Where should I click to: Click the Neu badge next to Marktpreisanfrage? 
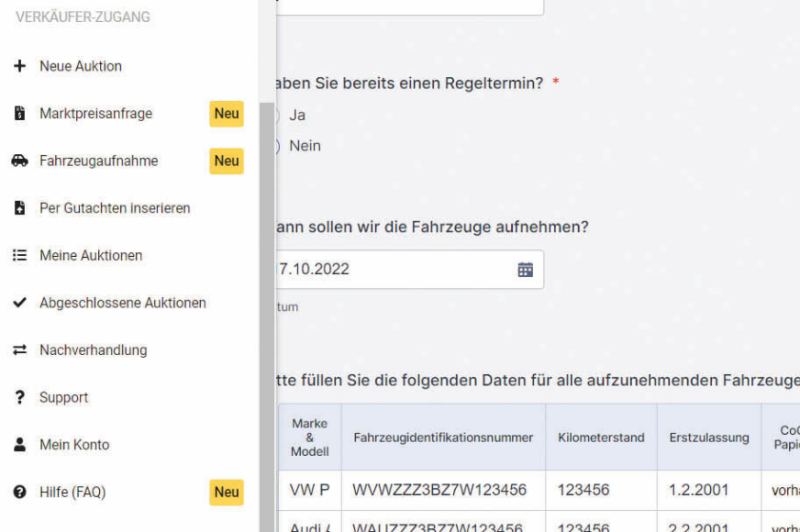coord(227,114)
